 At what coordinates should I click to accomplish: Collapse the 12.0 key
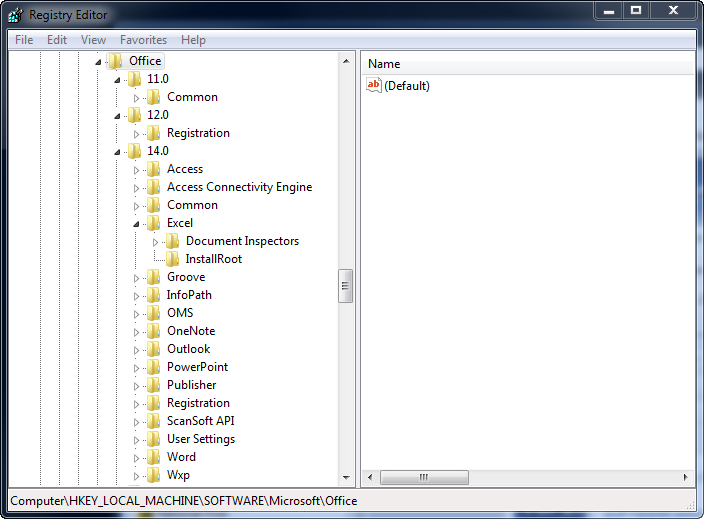pyautogui.click(x=117, y=116)
